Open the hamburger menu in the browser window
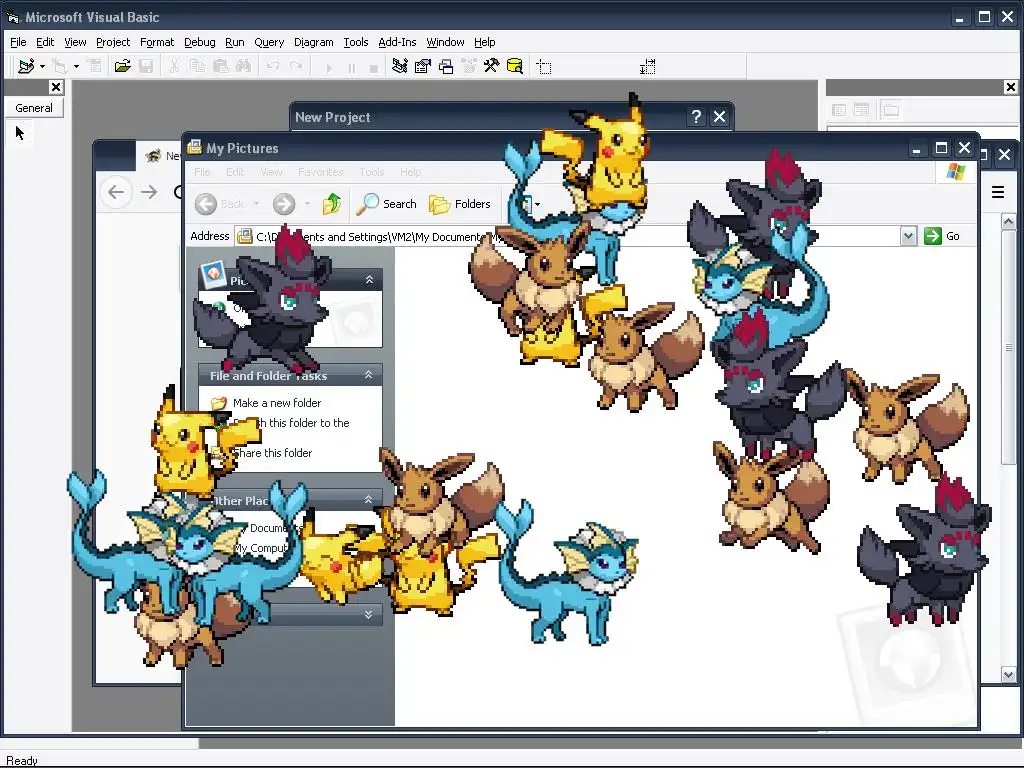This screenshot has width=1024, height=768. pyautogui.click(x=998, y=192)
